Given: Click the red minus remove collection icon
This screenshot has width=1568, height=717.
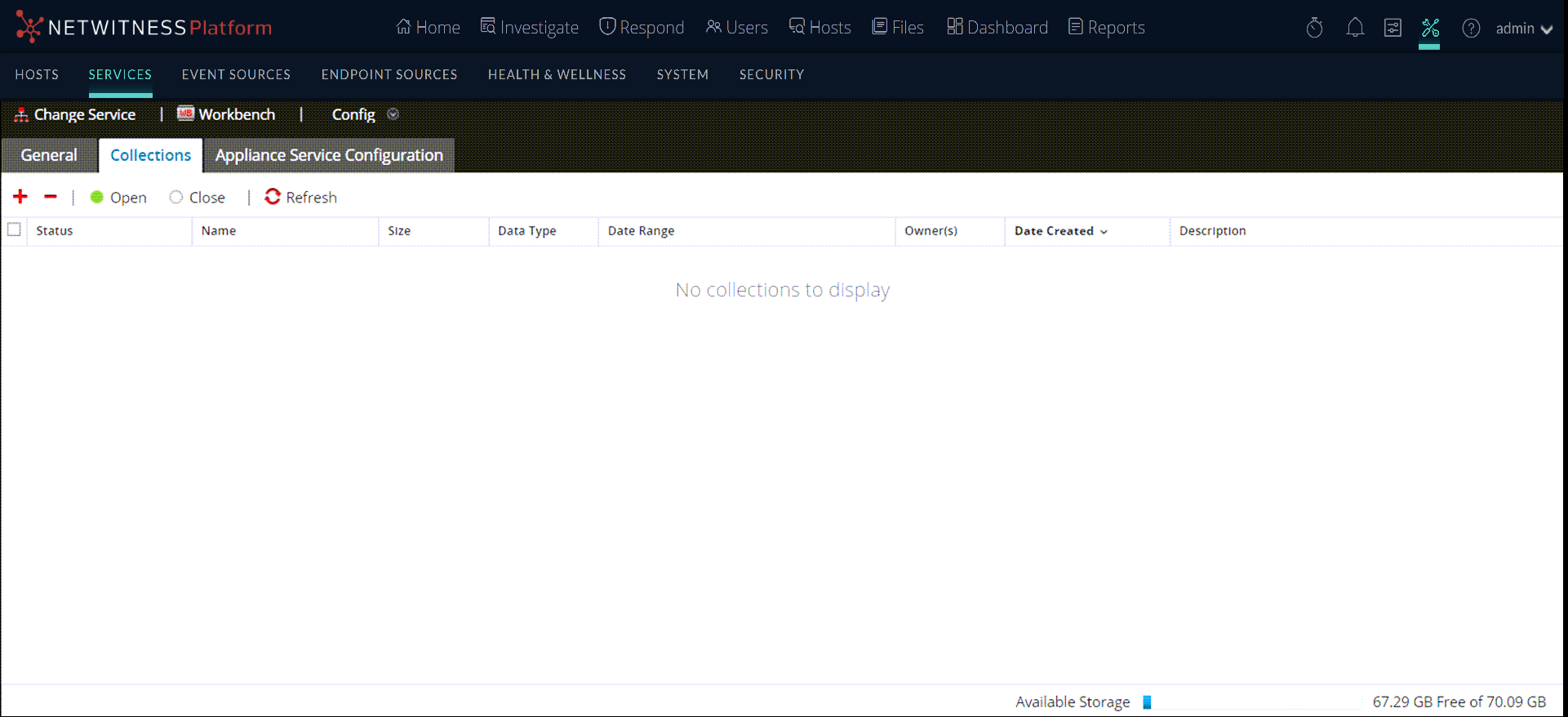Looking at the screenshot, I should pyautogui.click(x=51, y=197).
